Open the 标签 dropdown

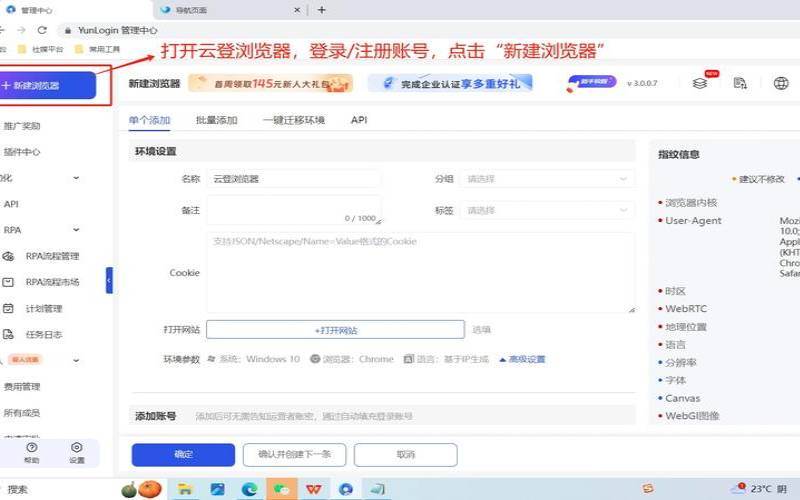pyautogui.click(x=547, y=210)
